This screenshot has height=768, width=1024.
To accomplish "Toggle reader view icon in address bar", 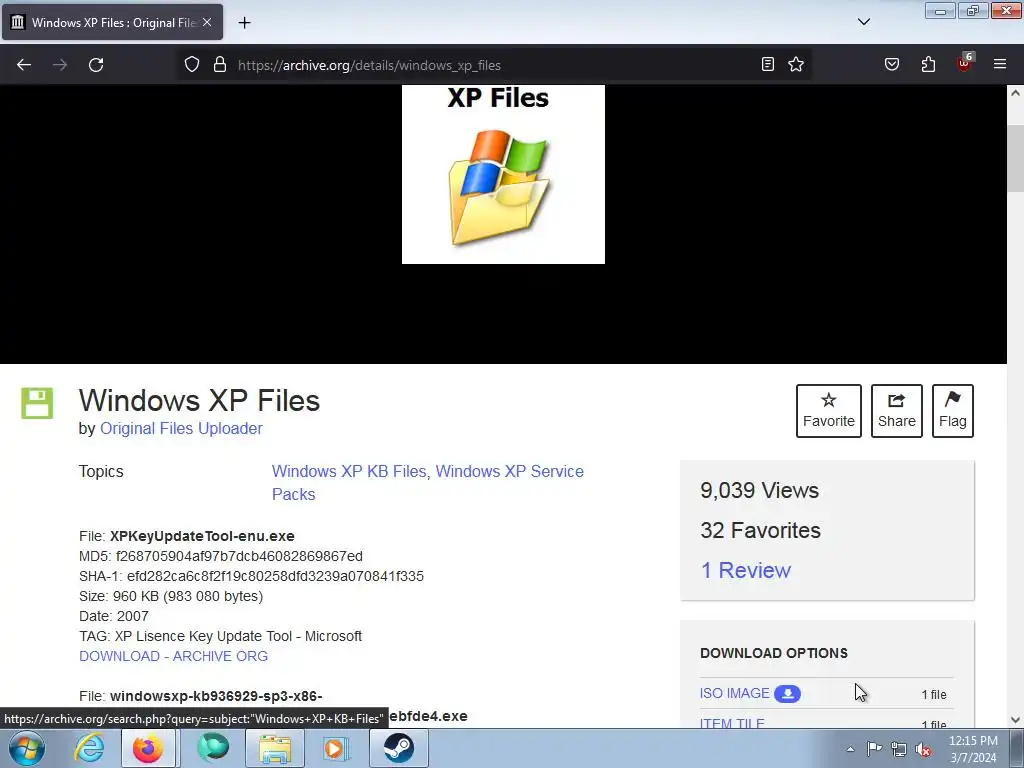I will coord(768,64).
